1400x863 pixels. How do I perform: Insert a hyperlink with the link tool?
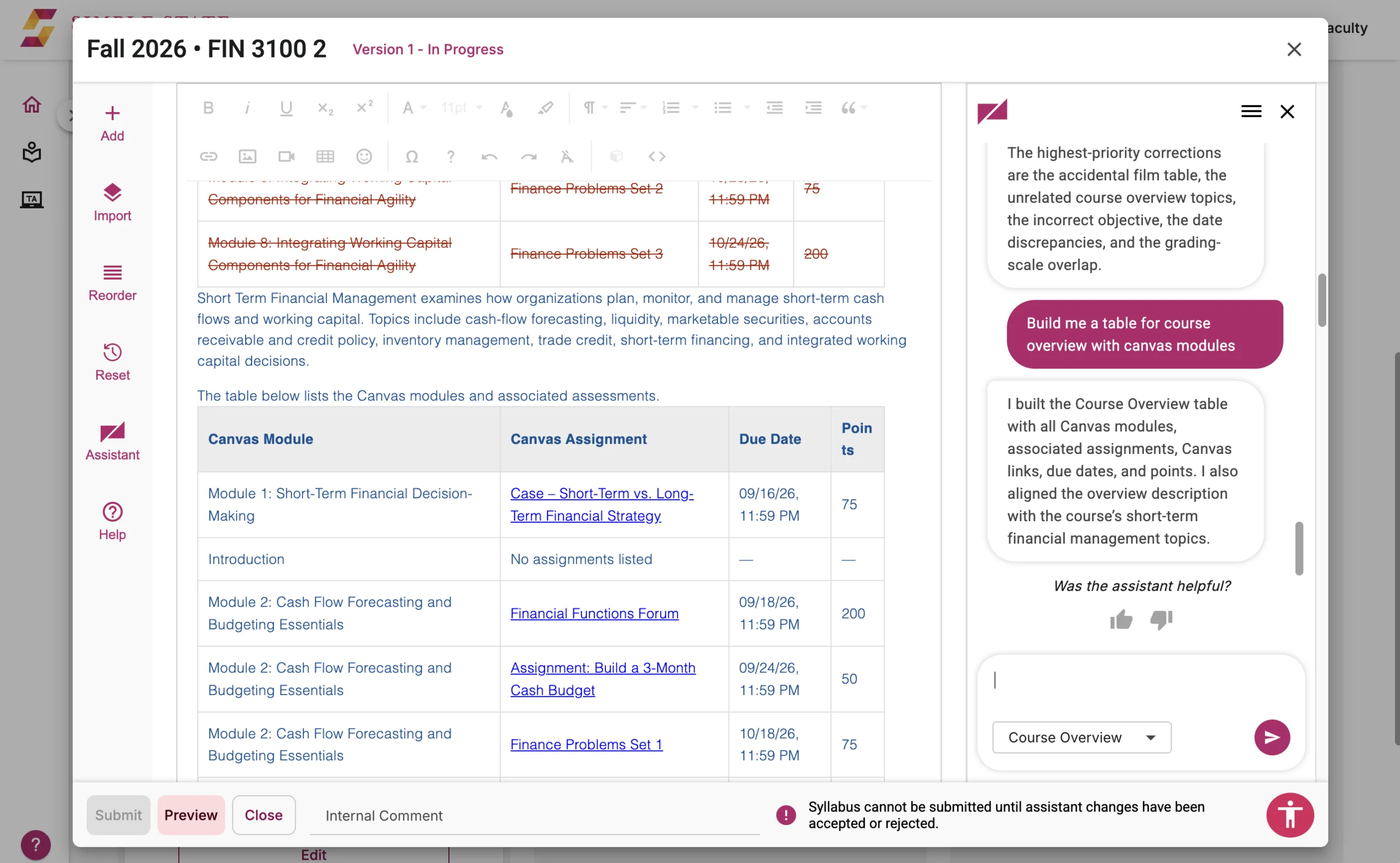pyautogui.click(x=208, y=156)
